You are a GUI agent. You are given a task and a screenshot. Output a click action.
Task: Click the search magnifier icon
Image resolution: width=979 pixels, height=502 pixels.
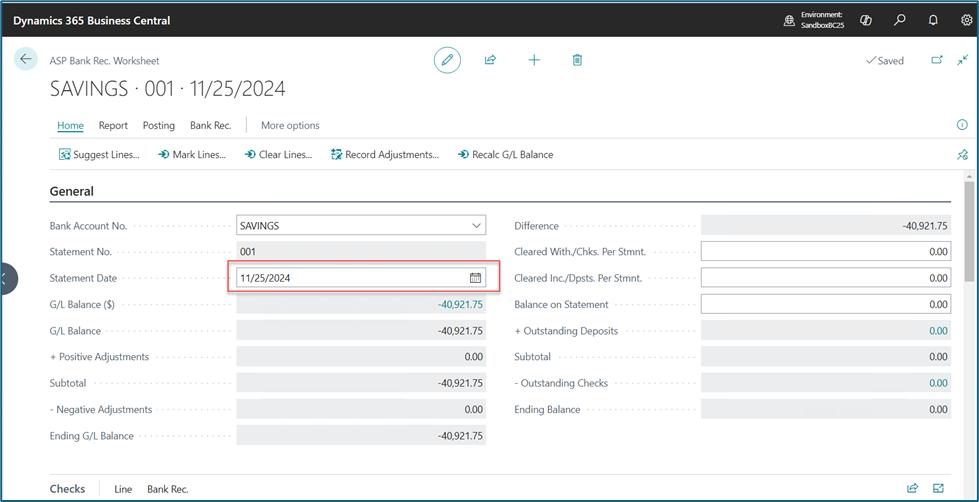click(x=900, y=21)
